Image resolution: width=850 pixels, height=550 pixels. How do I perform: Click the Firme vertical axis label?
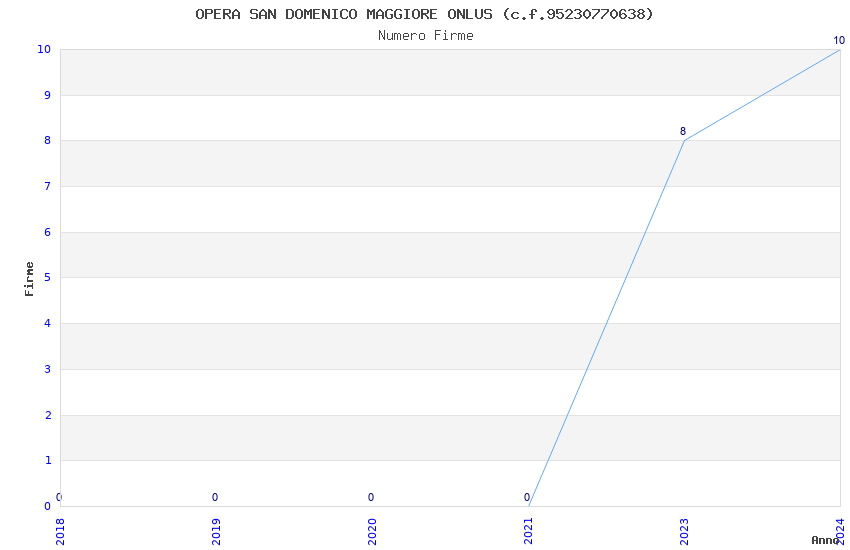pos(29,279)
